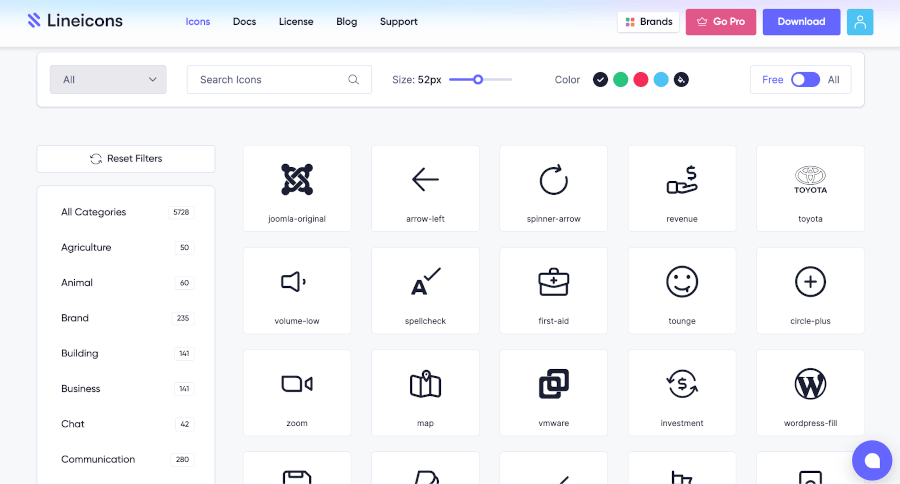This screenshot has width=900, height=484.
Task: Open the revenue icon card
Action: point(682,188)
